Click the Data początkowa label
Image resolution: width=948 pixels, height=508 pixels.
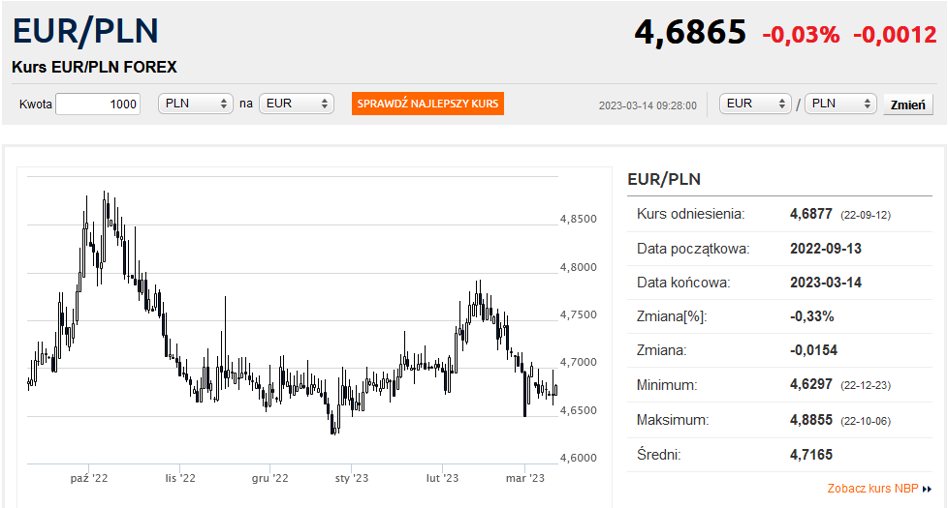[693, 249]
